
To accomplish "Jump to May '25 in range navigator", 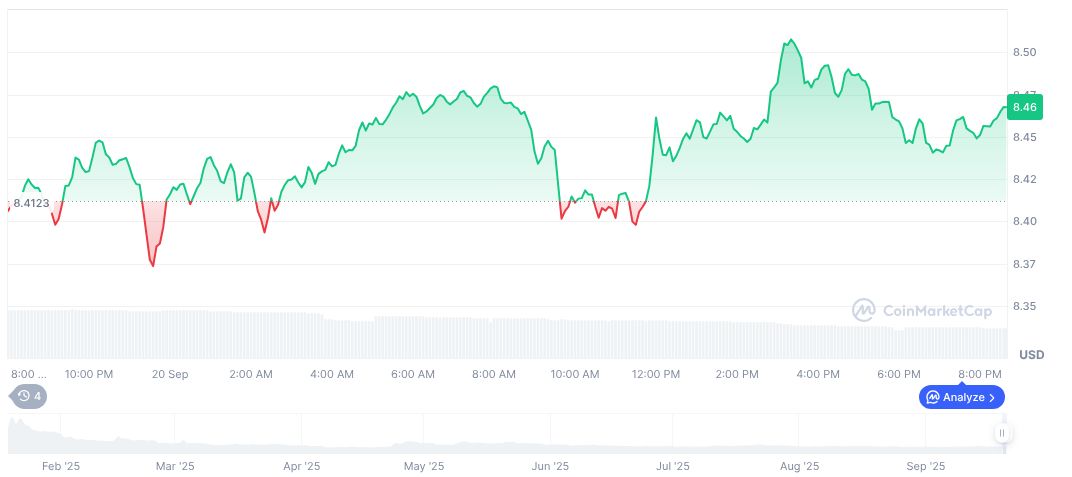I will [424, 466].
